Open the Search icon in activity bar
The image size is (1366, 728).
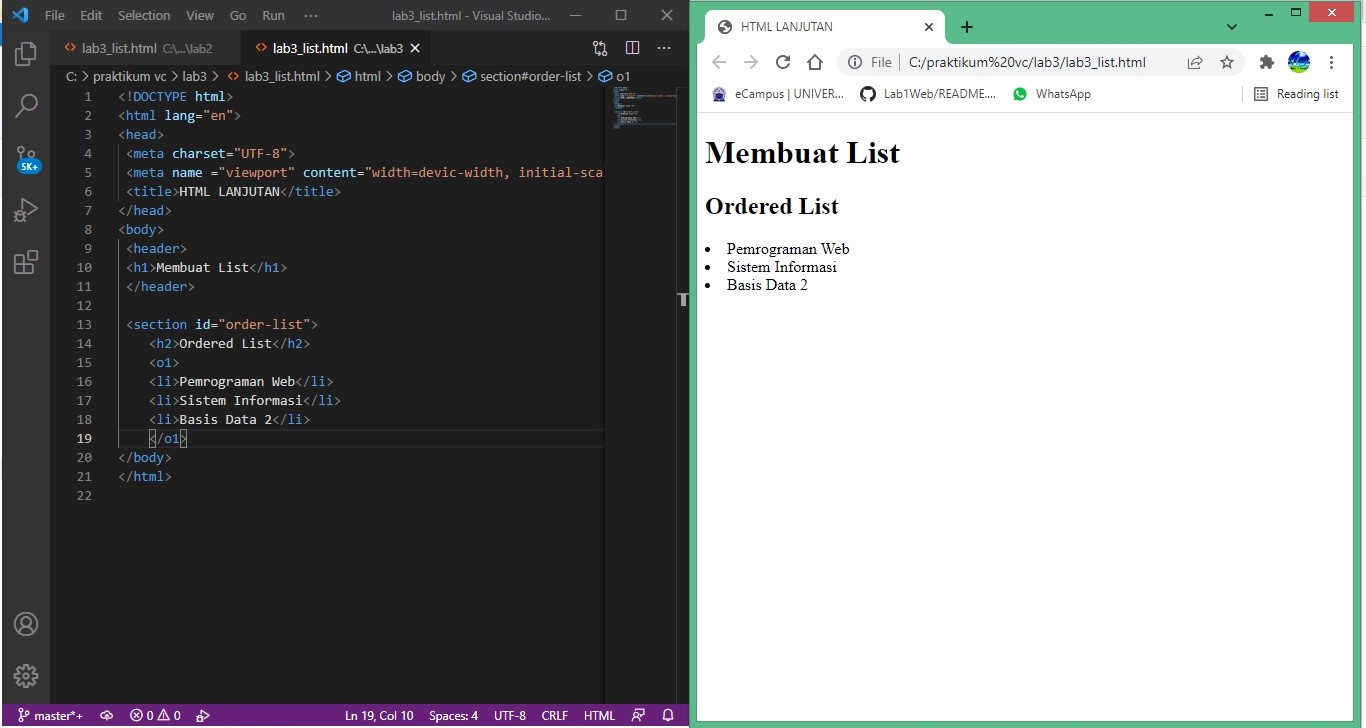[26, 106]
